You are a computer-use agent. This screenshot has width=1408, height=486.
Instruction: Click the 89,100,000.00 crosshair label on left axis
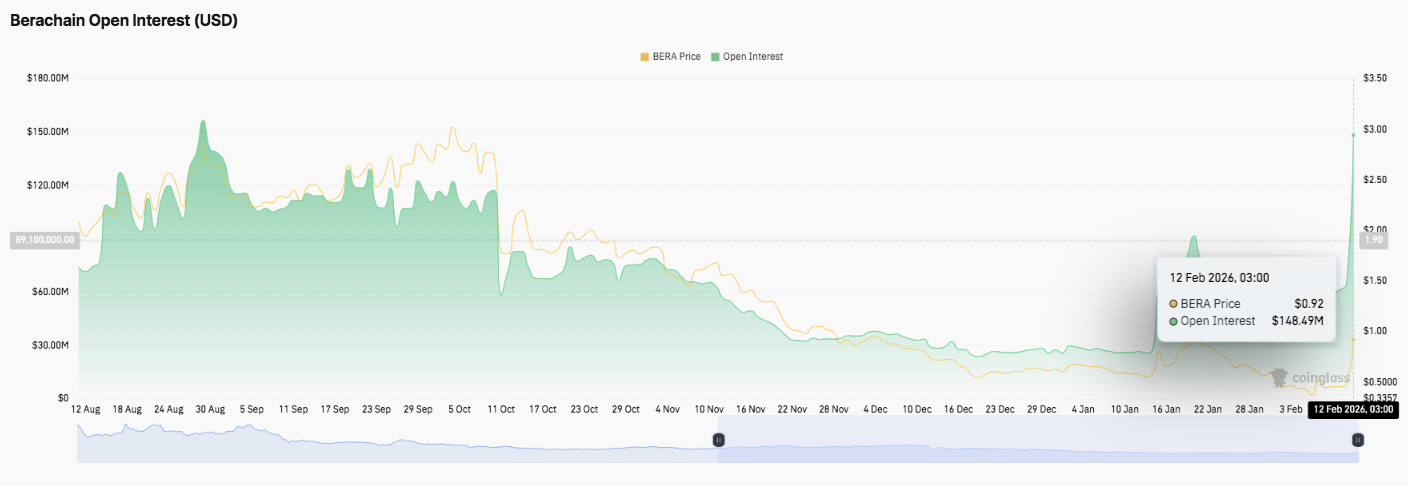pos(44,240)
